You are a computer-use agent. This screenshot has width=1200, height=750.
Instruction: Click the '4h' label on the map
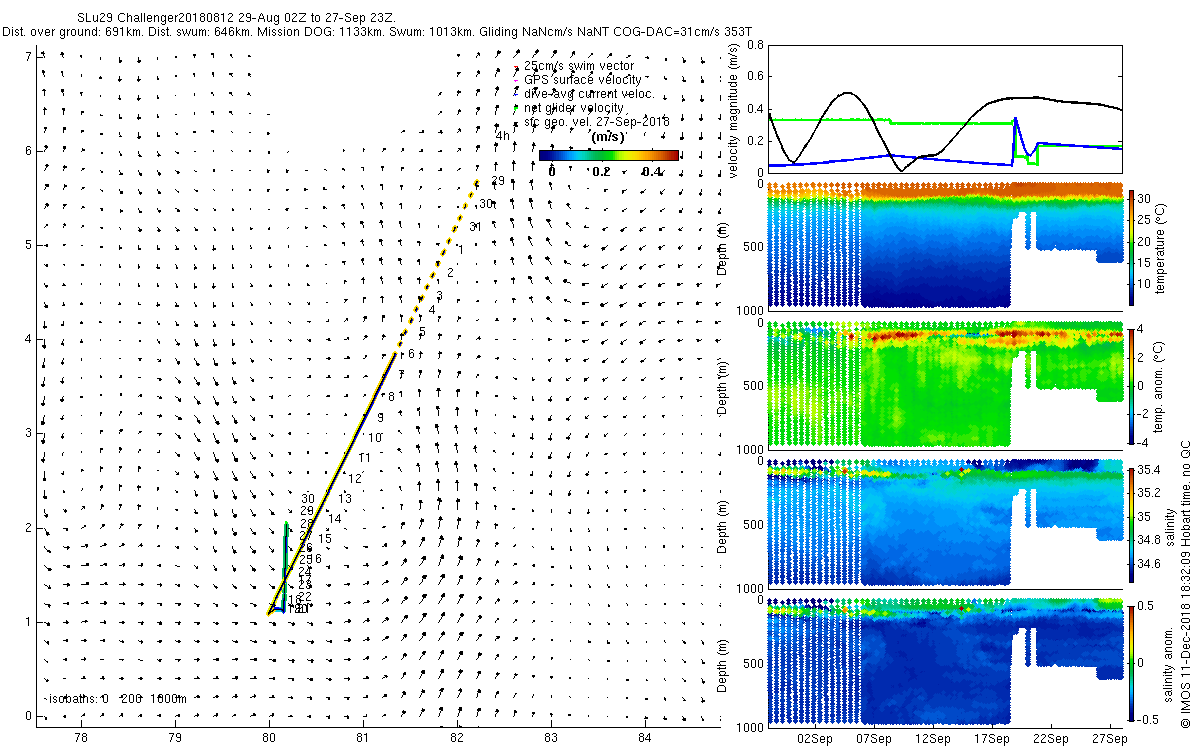[x=502, y=134]
